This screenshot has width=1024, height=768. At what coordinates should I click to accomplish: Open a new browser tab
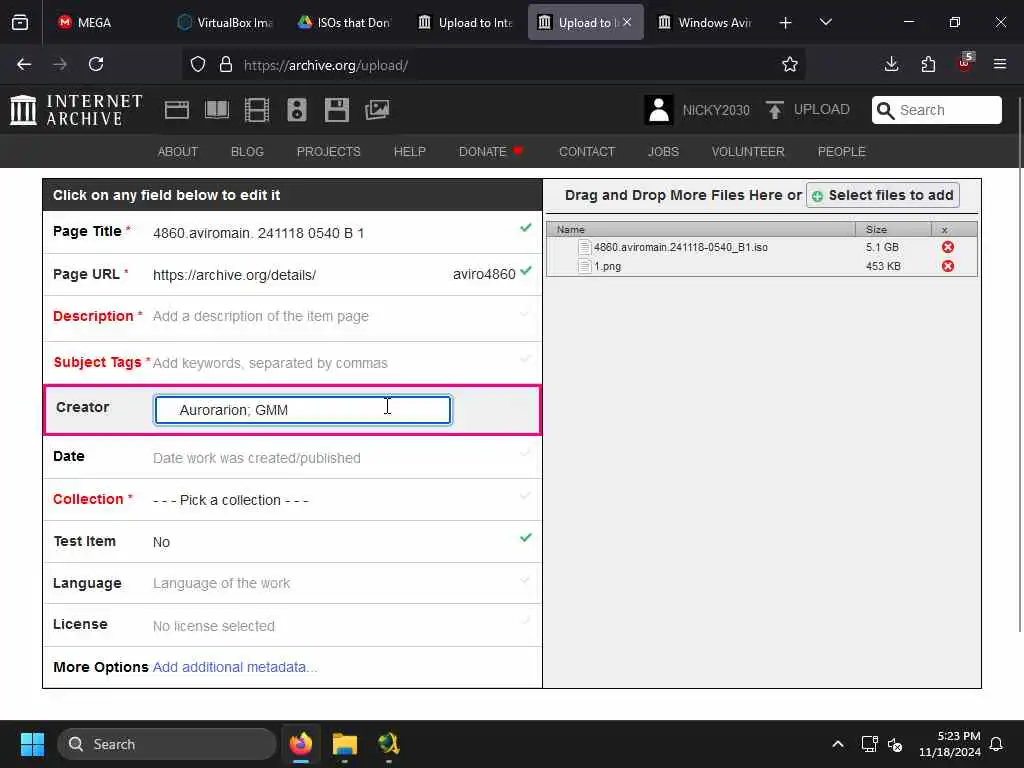786,23
